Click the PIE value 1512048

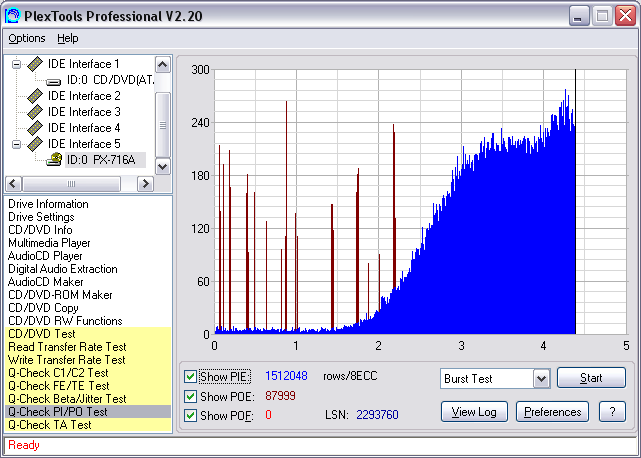point(286,376)
